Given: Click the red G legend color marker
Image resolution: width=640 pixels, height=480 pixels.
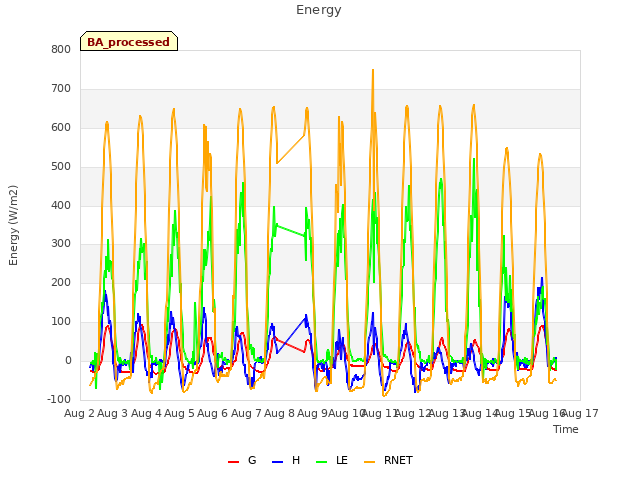Looking at the screenshot, I should [x=233, y=462].
